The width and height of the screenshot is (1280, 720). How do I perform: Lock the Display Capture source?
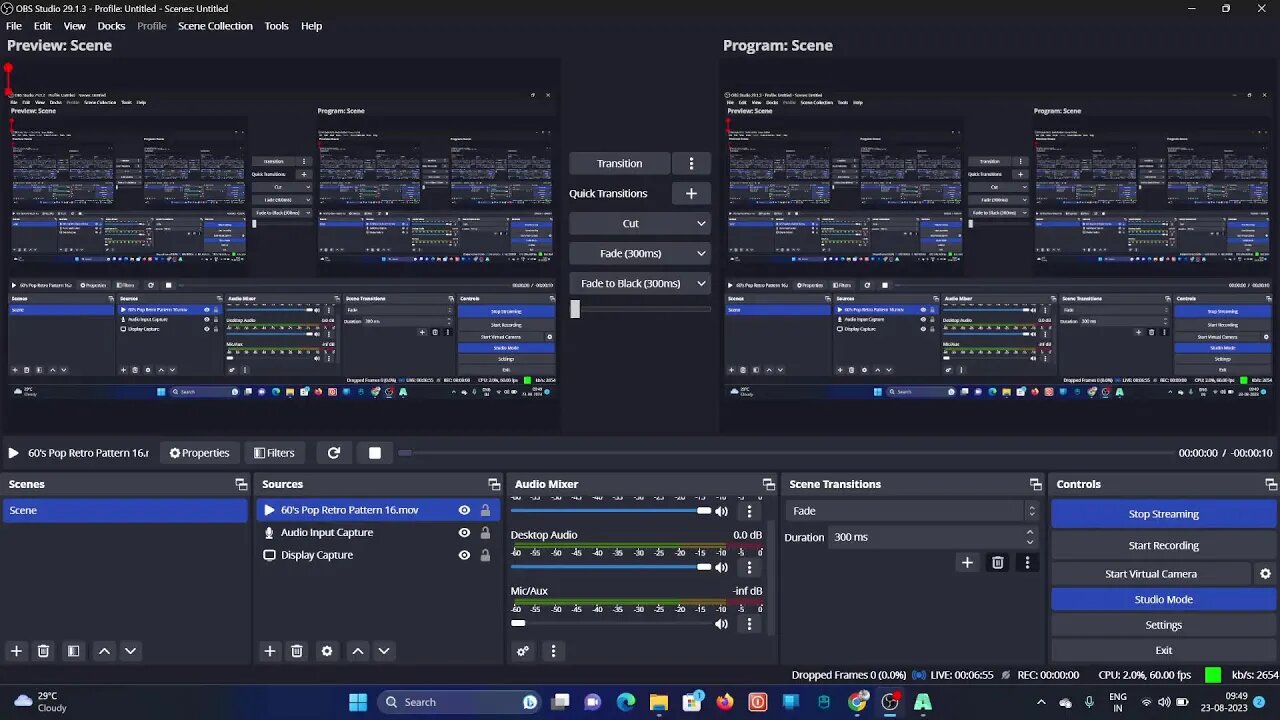(x=485, y=555)
